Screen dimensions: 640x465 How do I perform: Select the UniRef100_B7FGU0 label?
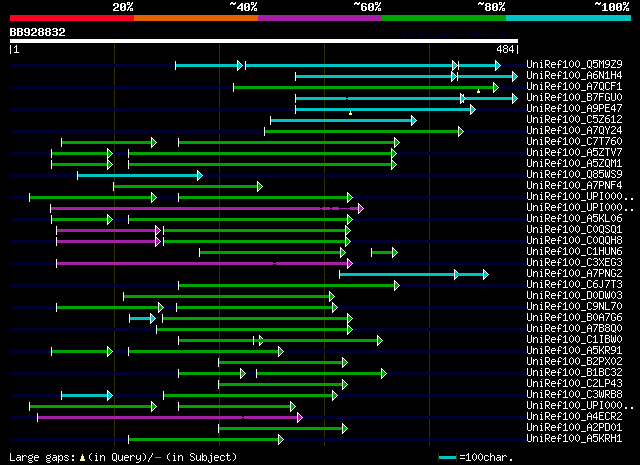[x=574, y=97]
